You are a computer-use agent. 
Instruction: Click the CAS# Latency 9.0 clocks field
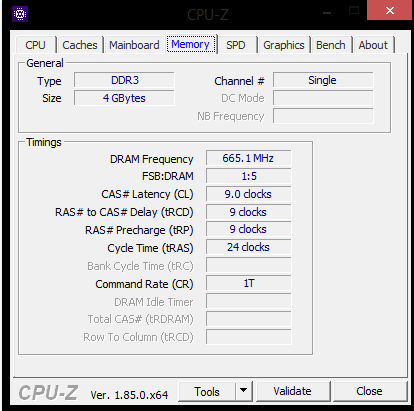[x=248, y=194]
